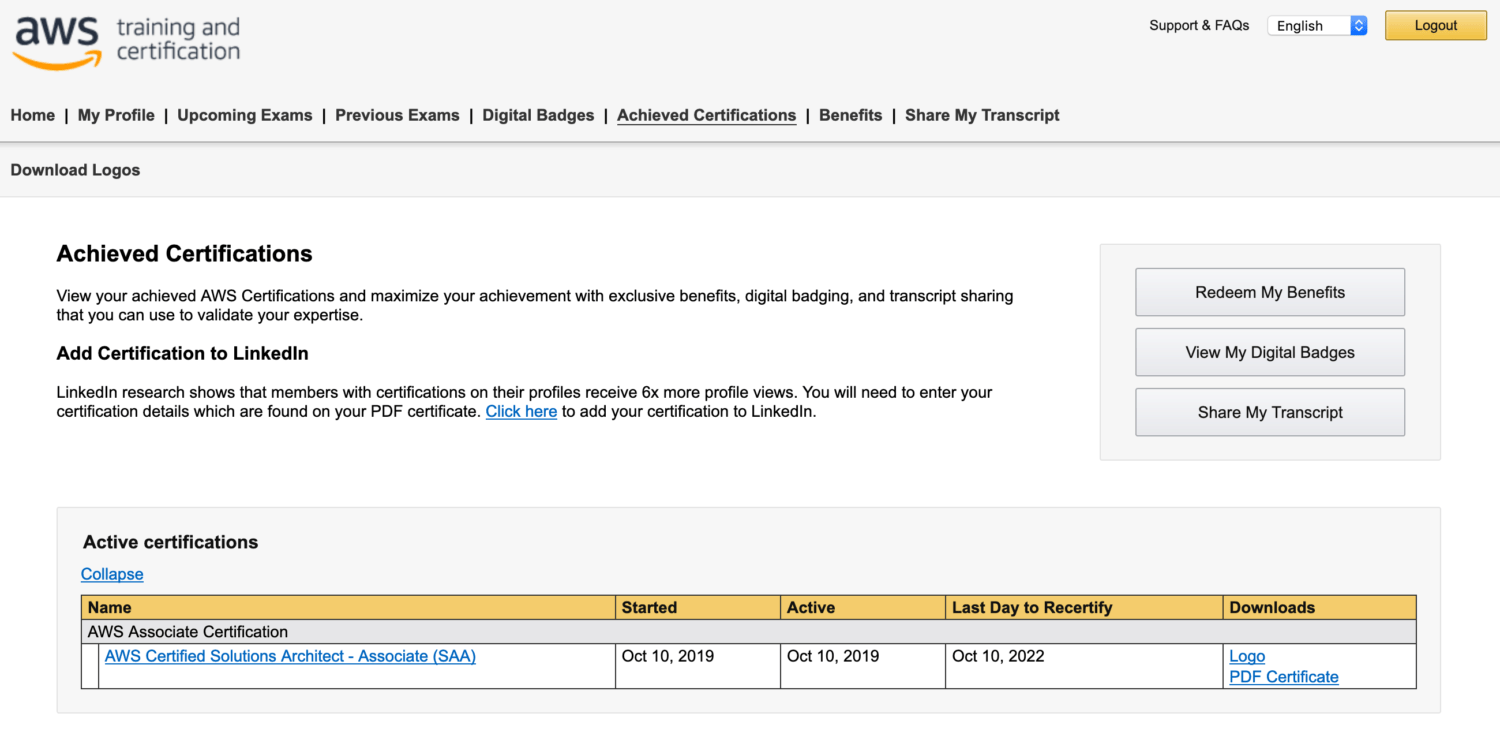
Task: Click the 'Name' column header
Action: [x=349, y=607]
